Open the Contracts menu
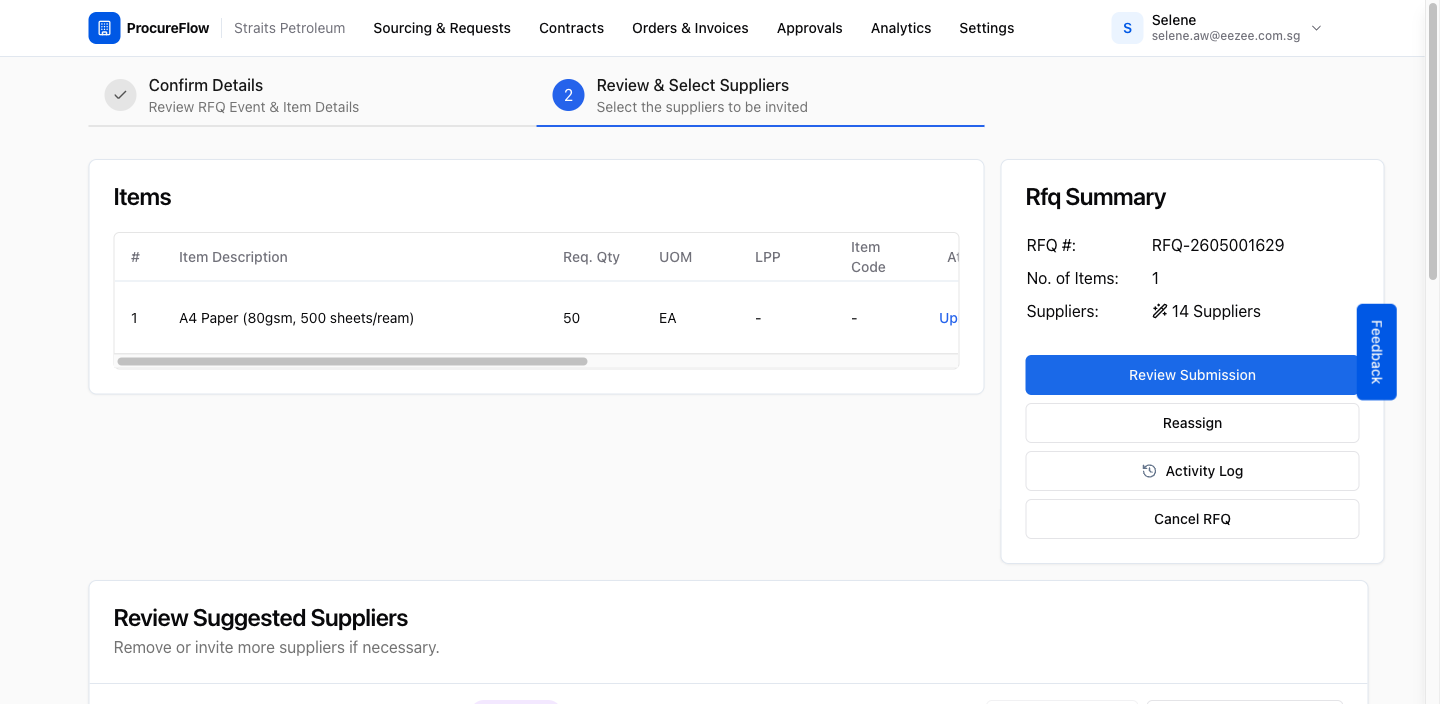Viewport: 1440px width, 704px height. coord(571,28)
